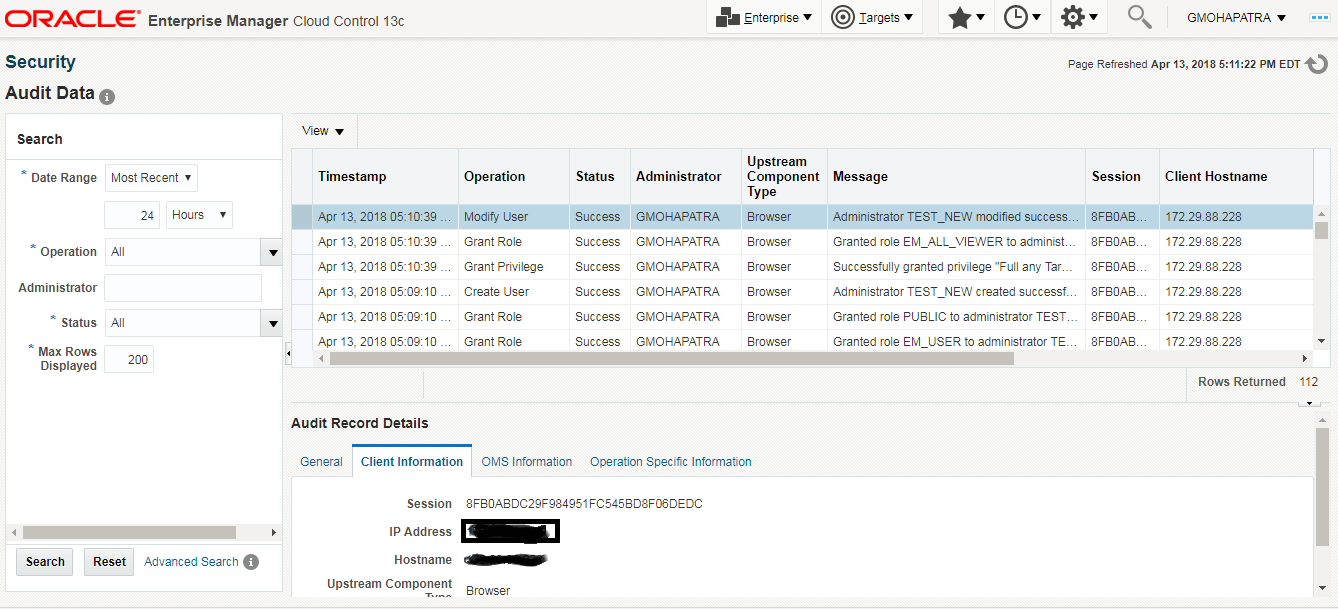The height and width of the screenshot is (609, 1338).
Task: Click the table vertical scrollbar up arrow
Action: coord(1321,214)
